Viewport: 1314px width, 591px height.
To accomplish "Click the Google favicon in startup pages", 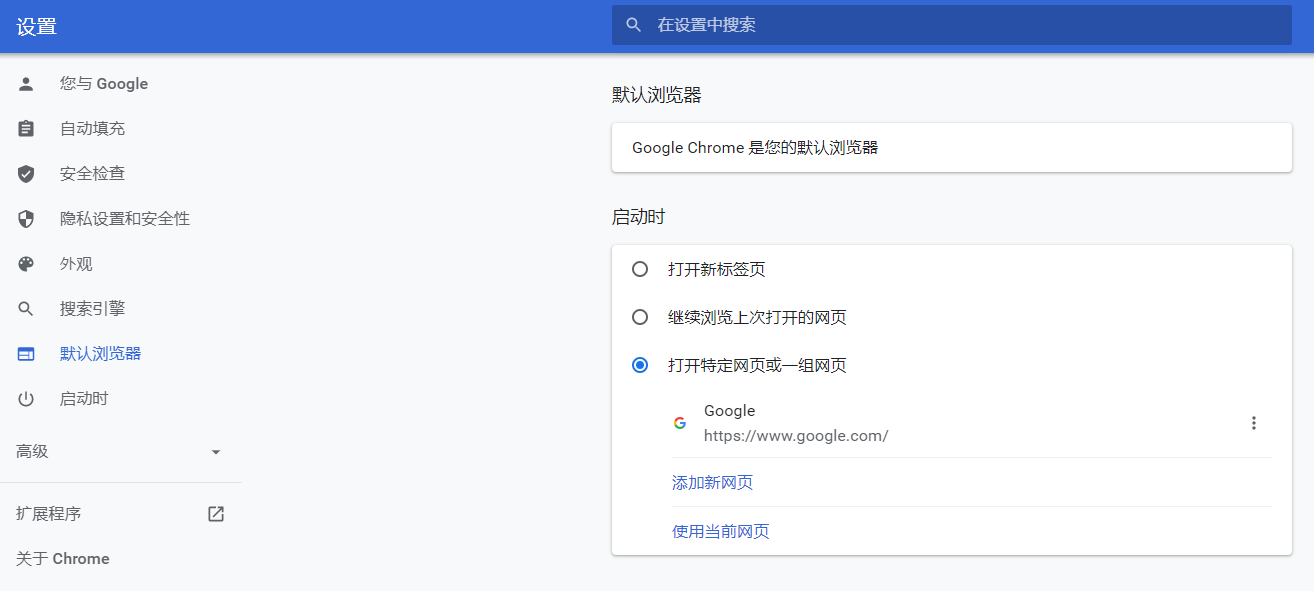I will [680, 423].
